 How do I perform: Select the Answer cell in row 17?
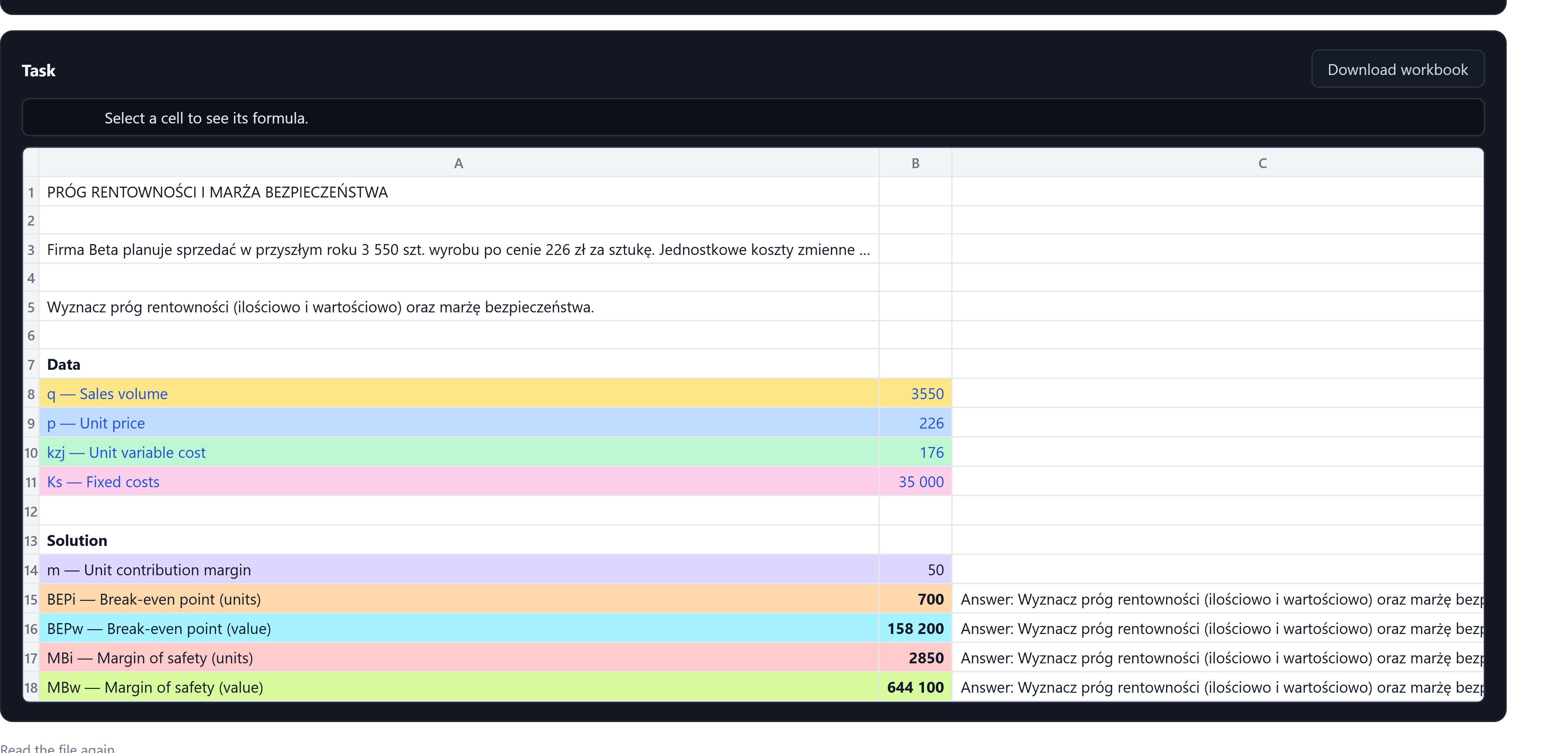[x=1217, y=658]
